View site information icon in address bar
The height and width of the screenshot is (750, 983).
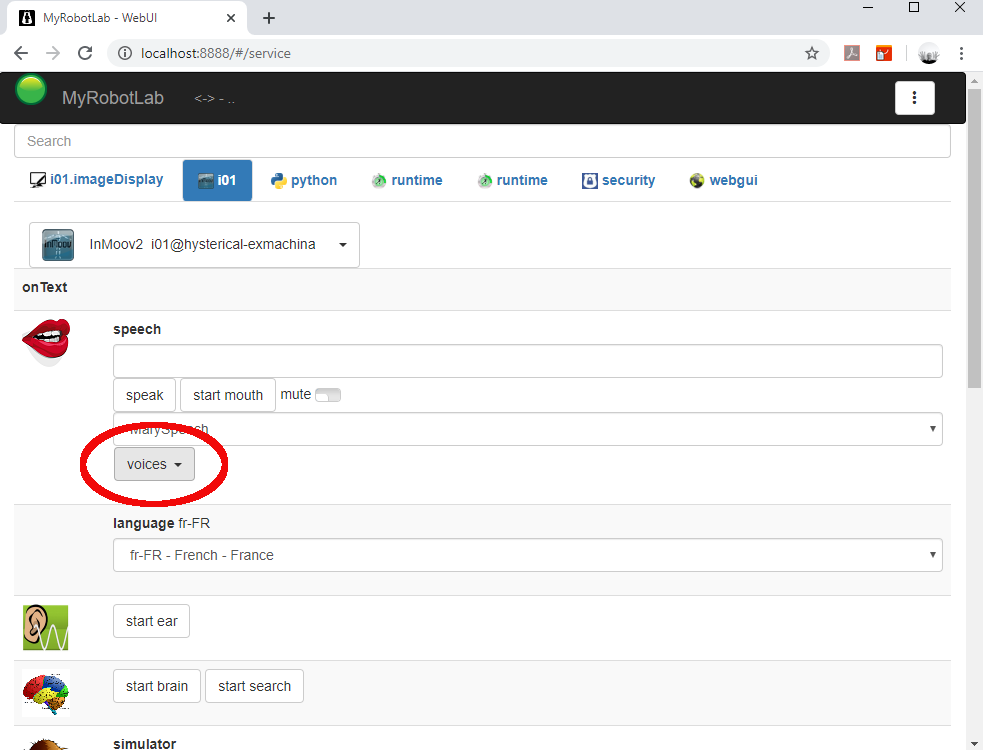pyautogui.click(x=125, y=53)
